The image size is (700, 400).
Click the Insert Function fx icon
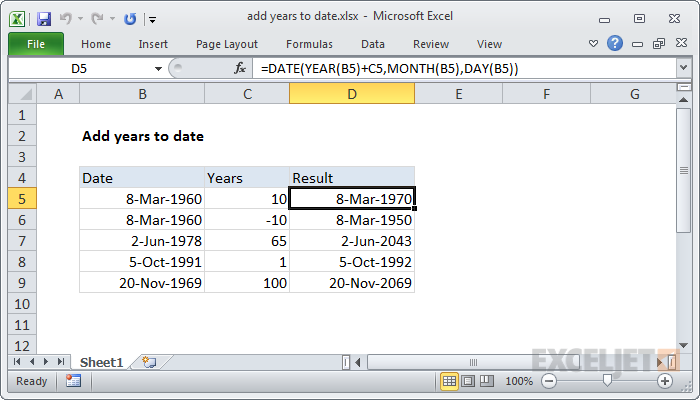[240, 68]
